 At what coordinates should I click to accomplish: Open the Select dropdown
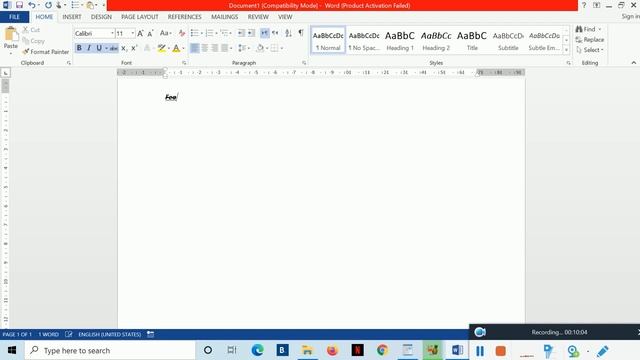590,50
